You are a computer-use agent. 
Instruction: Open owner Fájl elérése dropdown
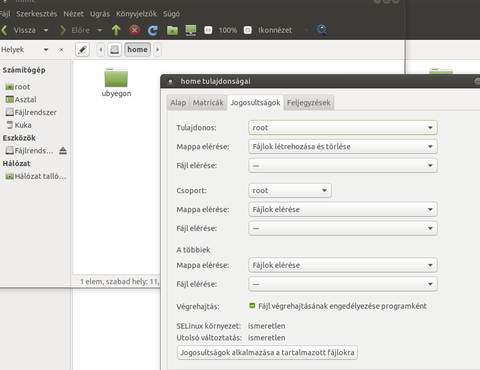click(343, 165)
